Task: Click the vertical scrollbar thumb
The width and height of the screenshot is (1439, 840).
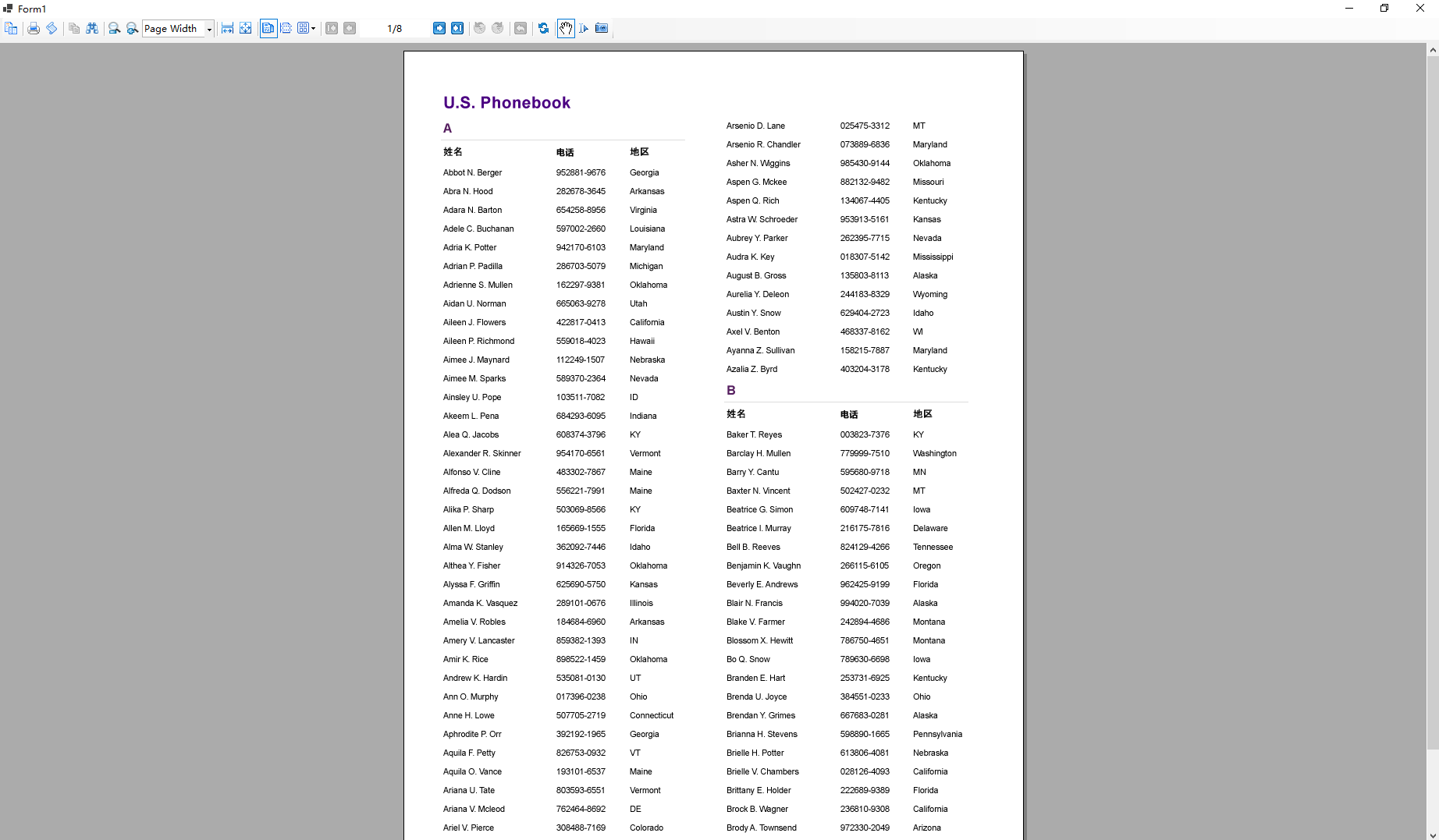Action: pos(1432,402)
